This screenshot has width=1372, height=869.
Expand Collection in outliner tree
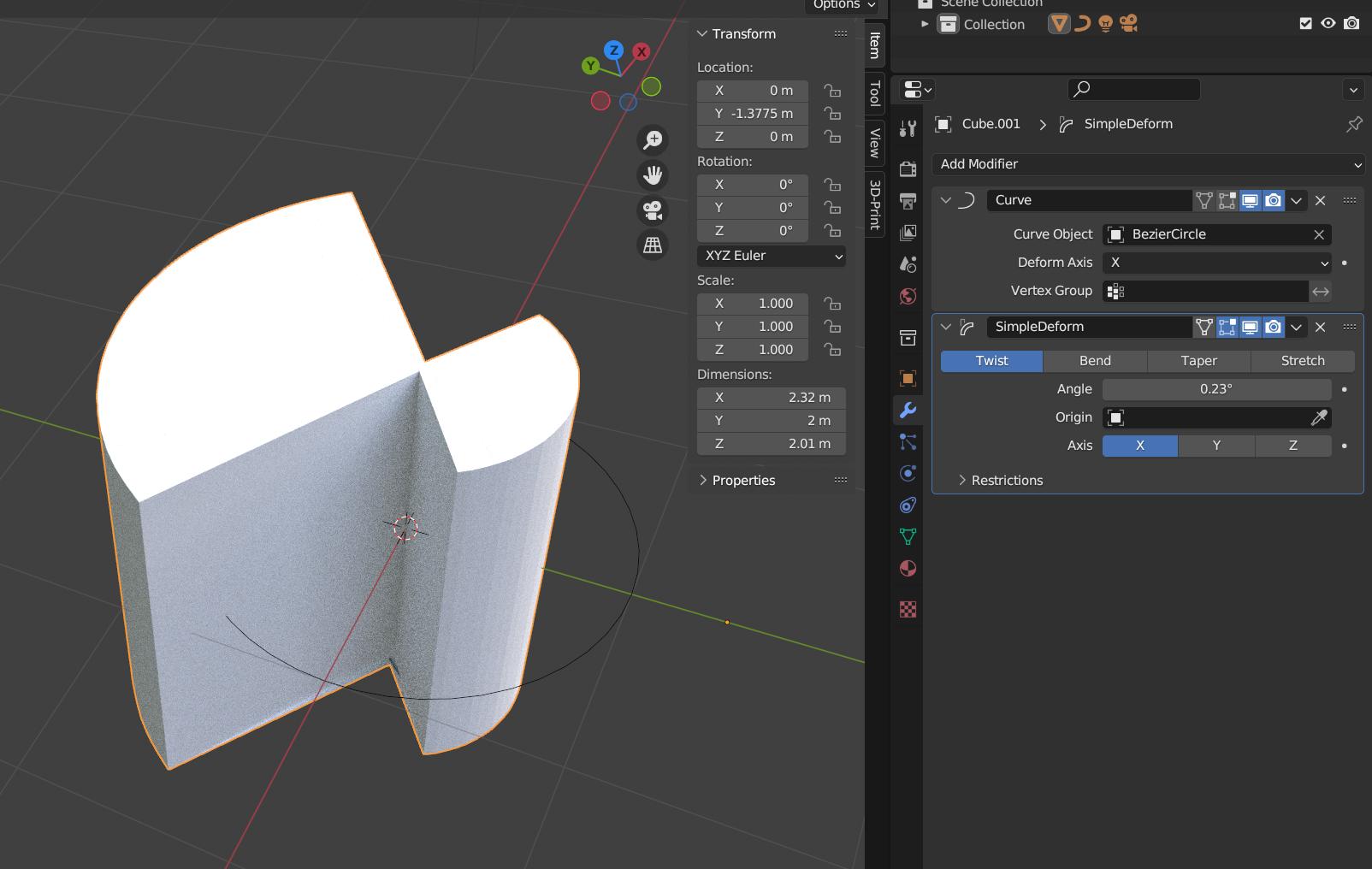[924, 24]
